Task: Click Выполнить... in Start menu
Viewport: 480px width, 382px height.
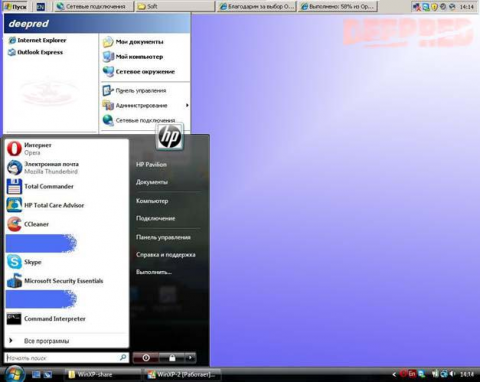Action: [154, 272]
